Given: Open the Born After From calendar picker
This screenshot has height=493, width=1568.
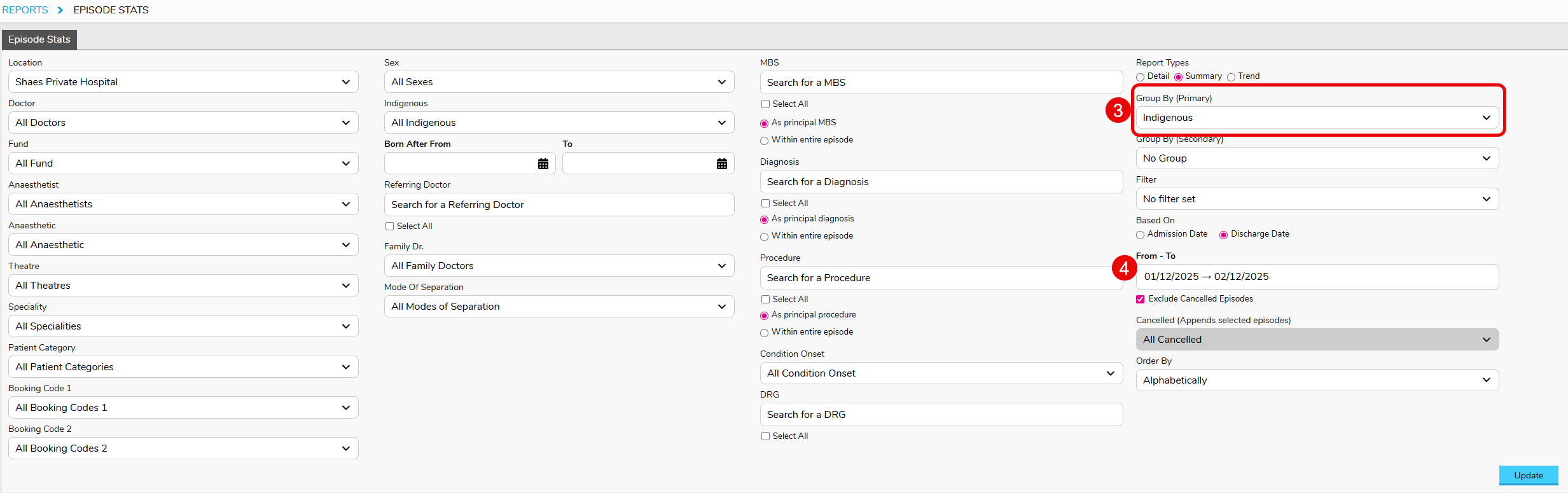Looking at the screenshot, I should tap(543, 163).
